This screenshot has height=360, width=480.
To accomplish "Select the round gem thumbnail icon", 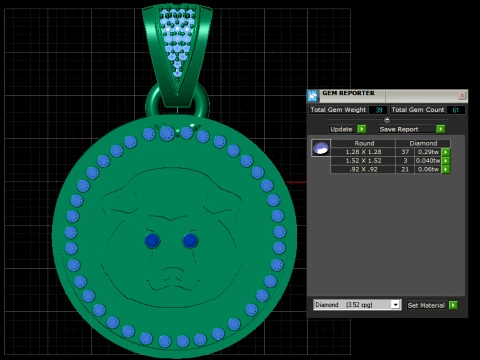I will (321, 148).
